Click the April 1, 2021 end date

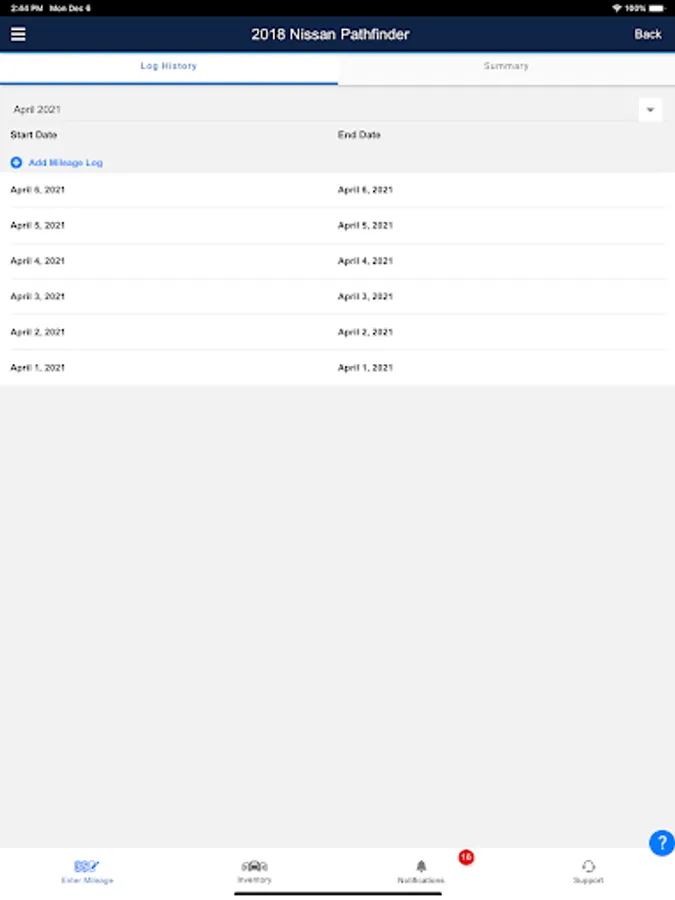pyautogui.click(x=365, y=368)
